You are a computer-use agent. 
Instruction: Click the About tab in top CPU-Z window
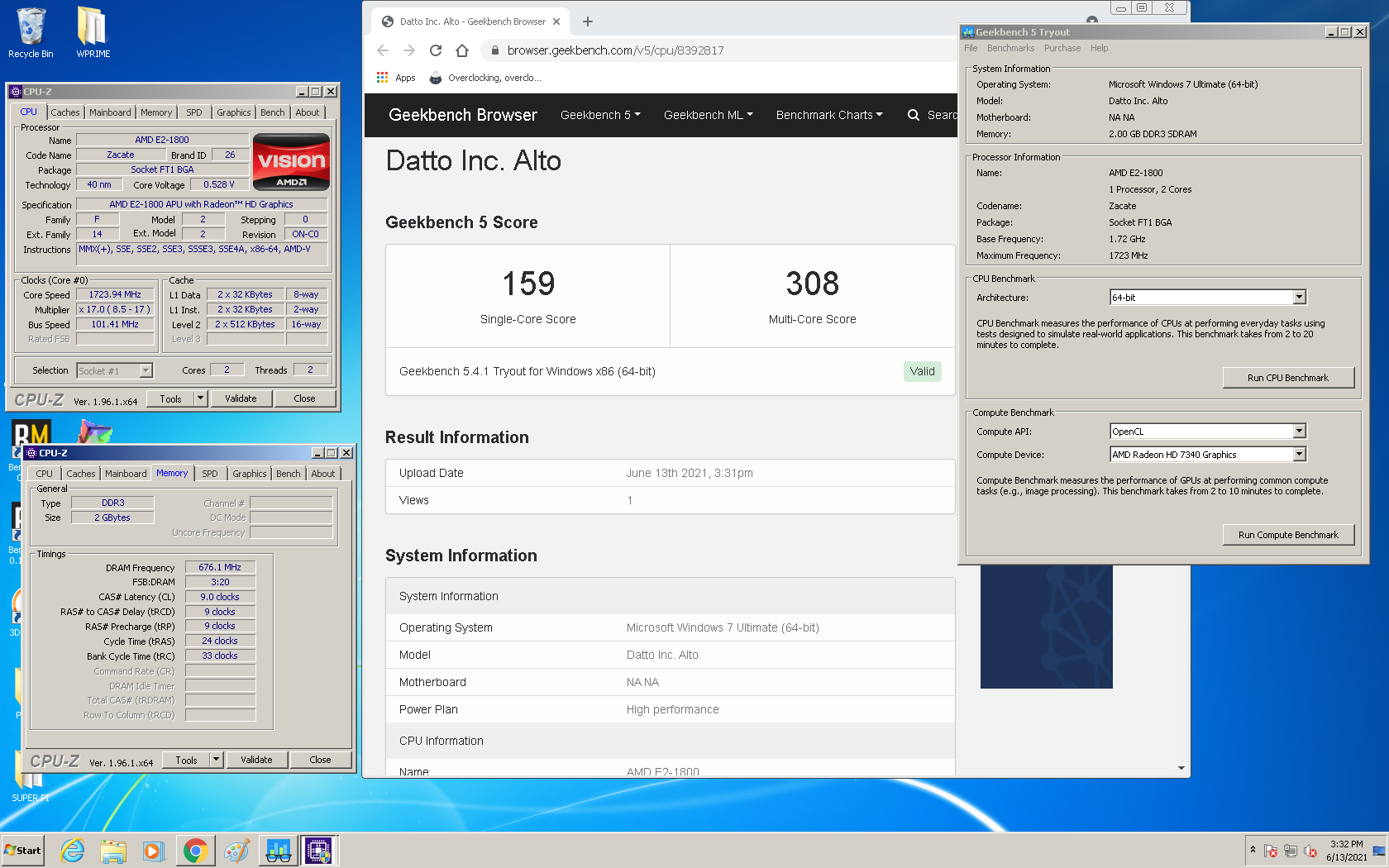308,112
